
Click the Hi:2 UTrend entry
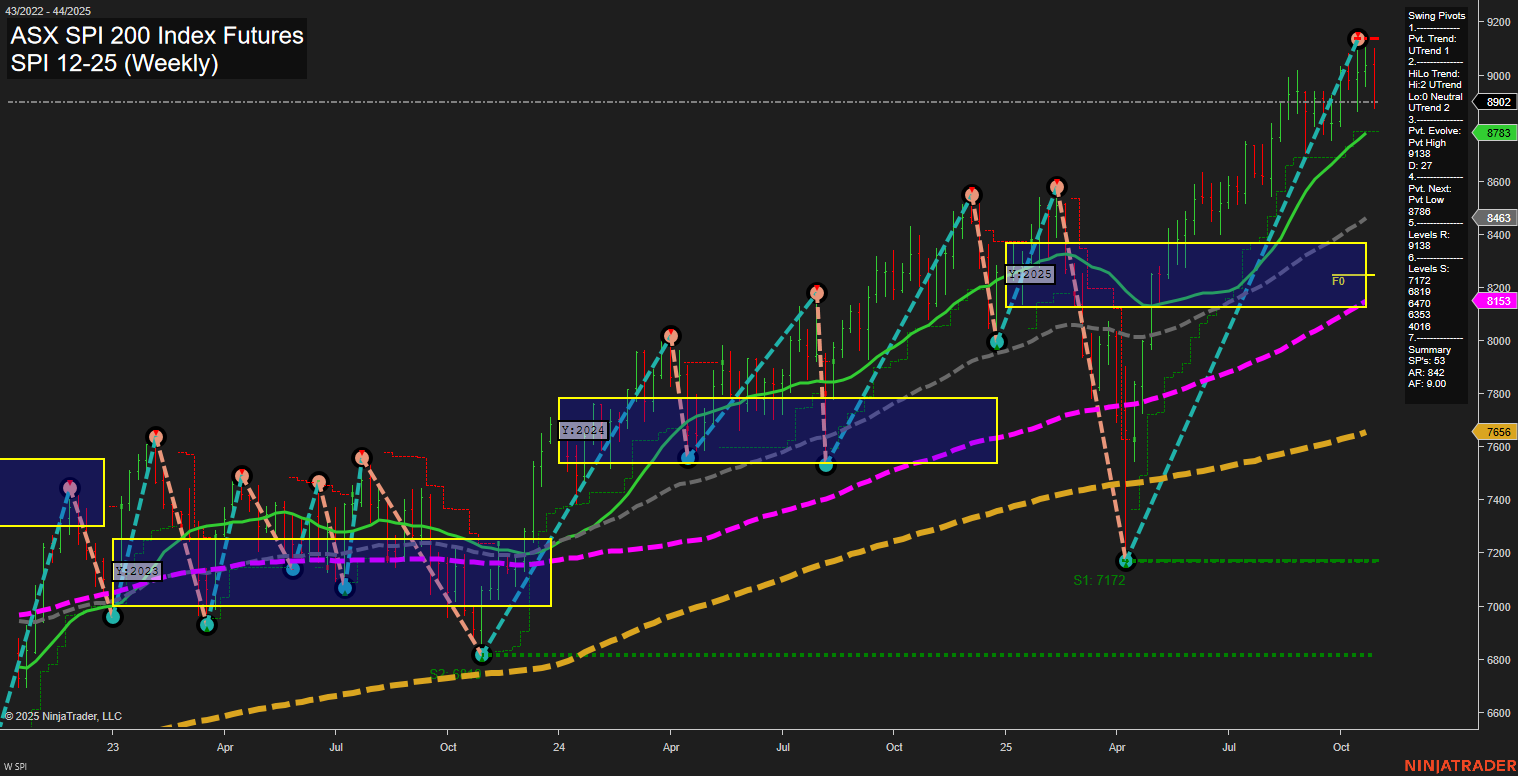1434,85
